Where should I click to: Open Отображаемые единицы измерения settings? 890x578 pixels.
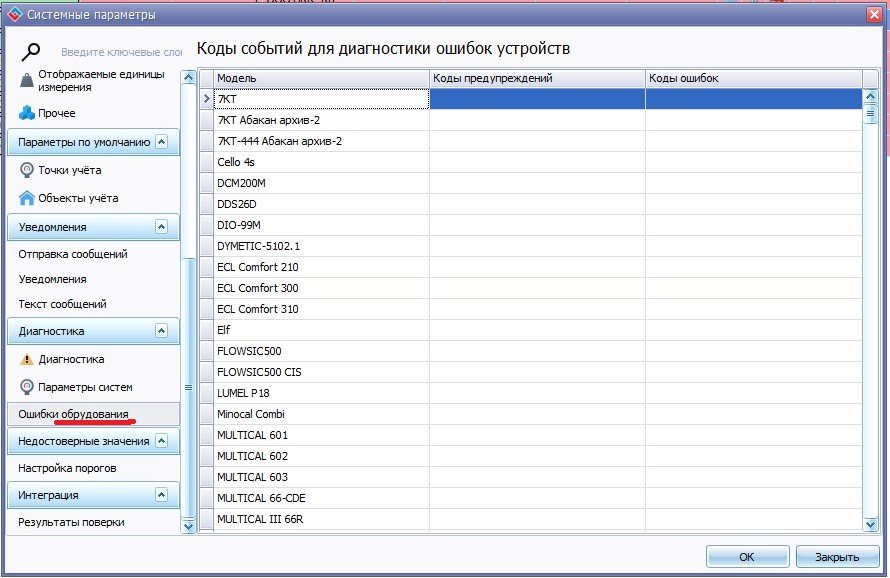[x=102, y=81]
